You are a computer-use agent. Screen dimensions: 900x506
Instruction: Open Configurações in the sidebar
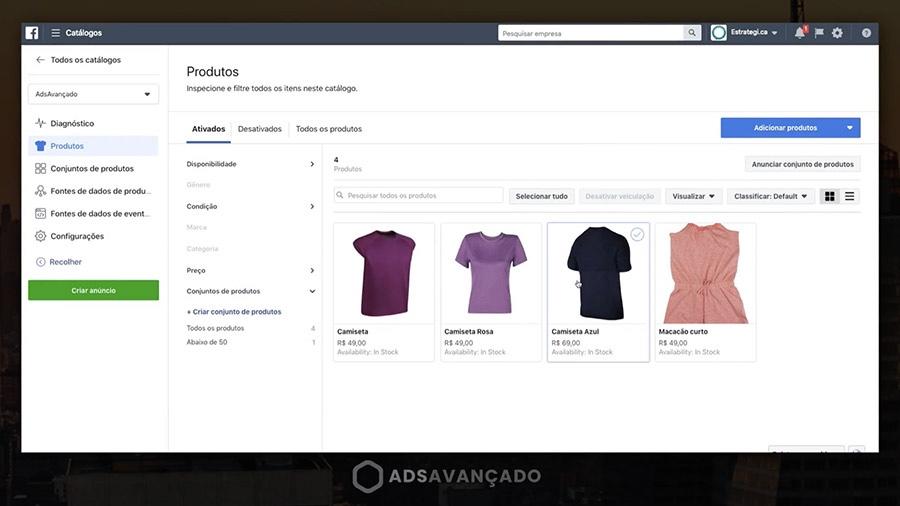point(93,236)
